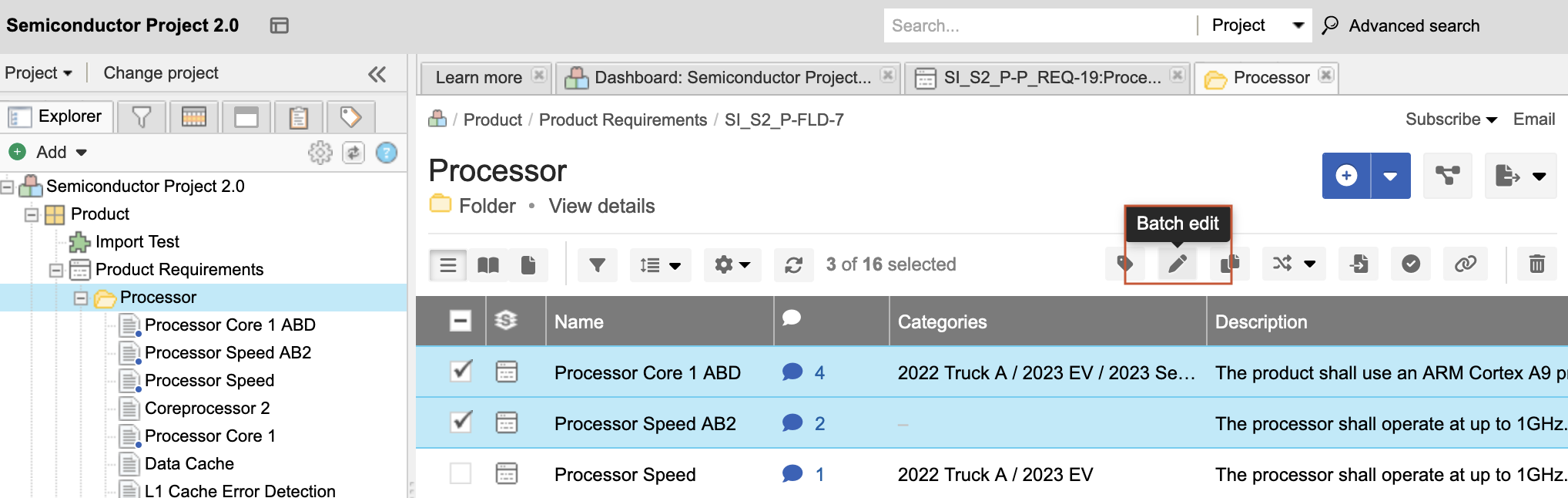Collapse the Semiconductor Project 2.0 tree node
1568x498 pixels.
pyautogui.click(x=7, y=187)
